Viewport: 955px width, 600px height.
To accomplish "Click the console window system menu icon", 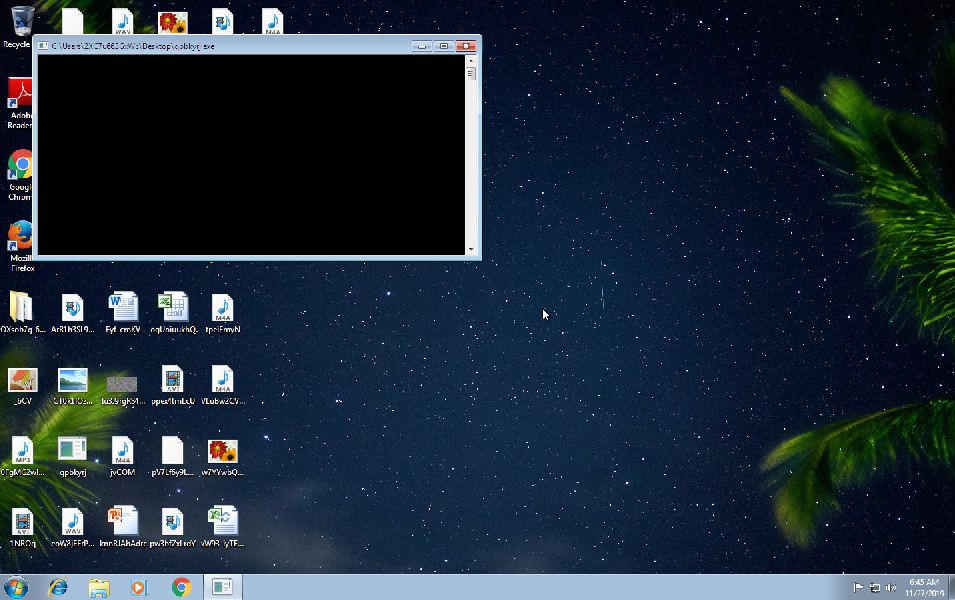I will [x=43, y=46].
